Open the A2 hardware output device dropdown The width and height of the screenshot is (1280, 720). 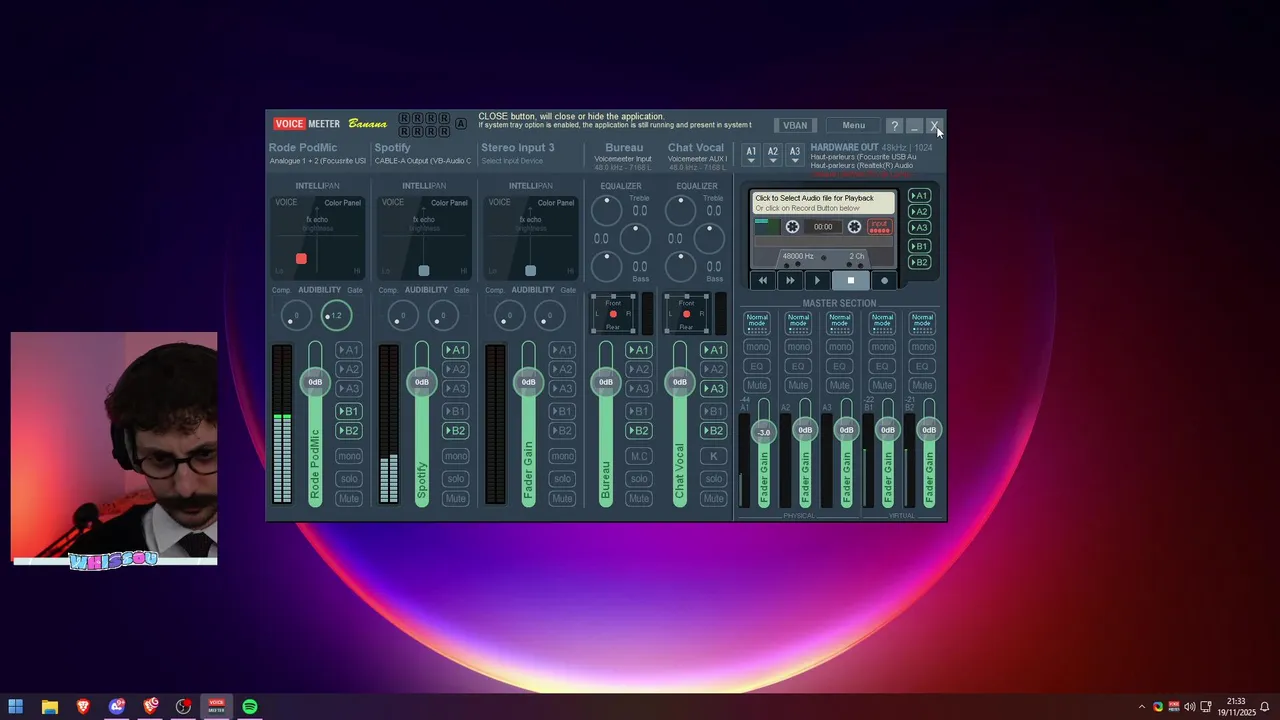(x=773, y=155)
